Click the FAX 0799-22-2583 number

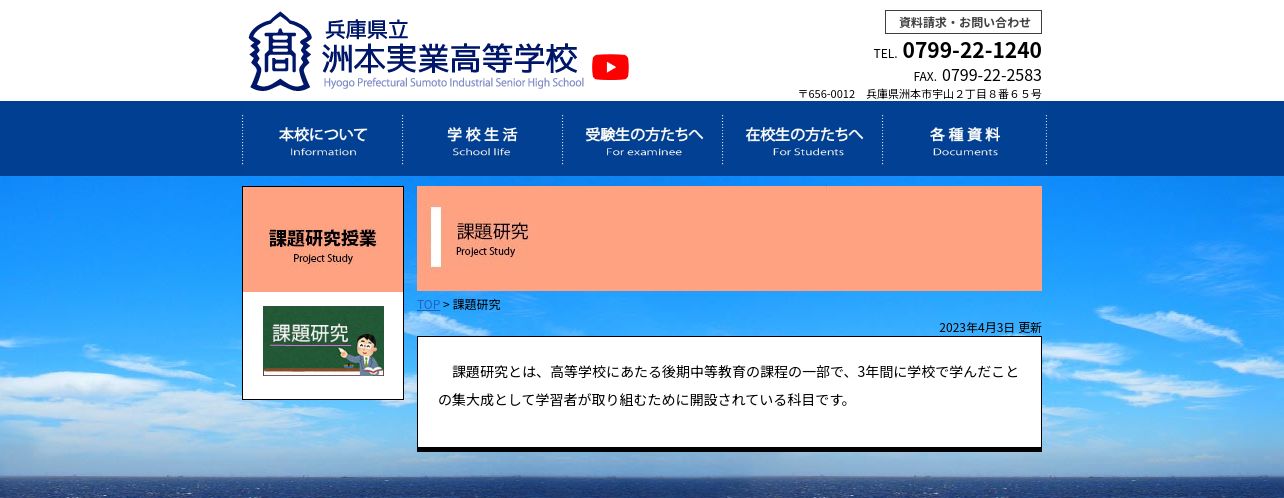(x=977, y=76)
